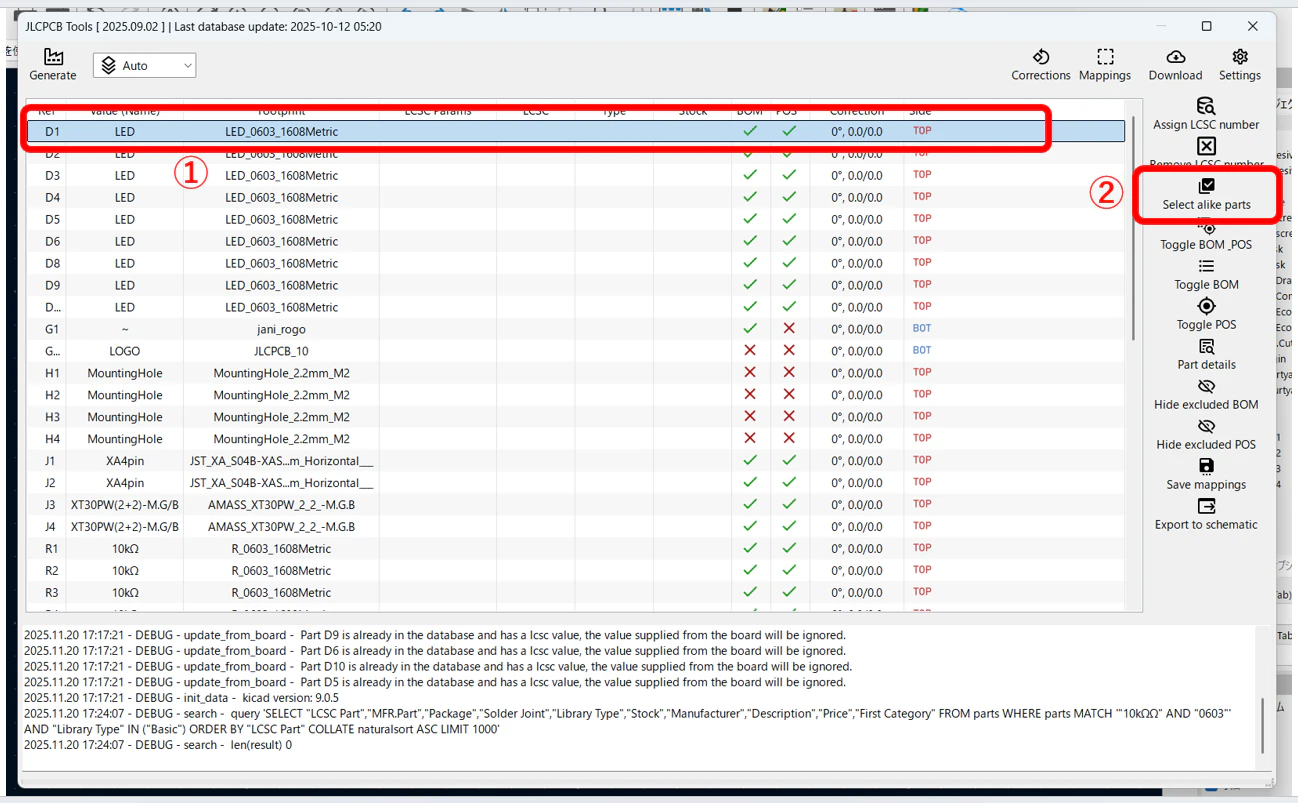The width and height of the screenshot is (1298, 803).
Task: Click Assign LCSC number
Action: click(1206, 114)
